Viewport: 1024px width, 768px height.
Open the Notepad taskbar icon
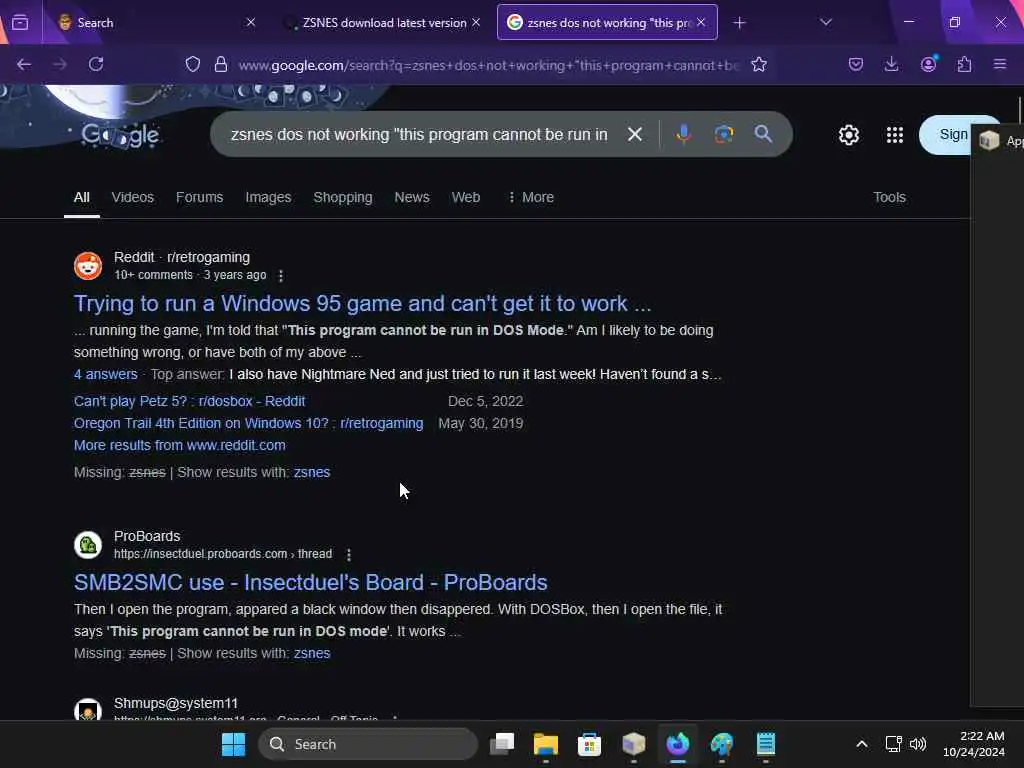[x=765, y=744]
